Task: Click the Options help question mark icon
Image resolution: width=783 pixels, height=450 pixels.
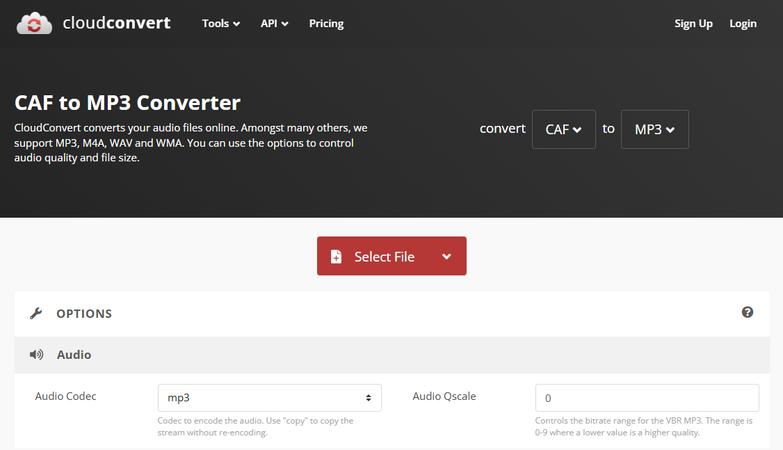Action: coord(747,312)
